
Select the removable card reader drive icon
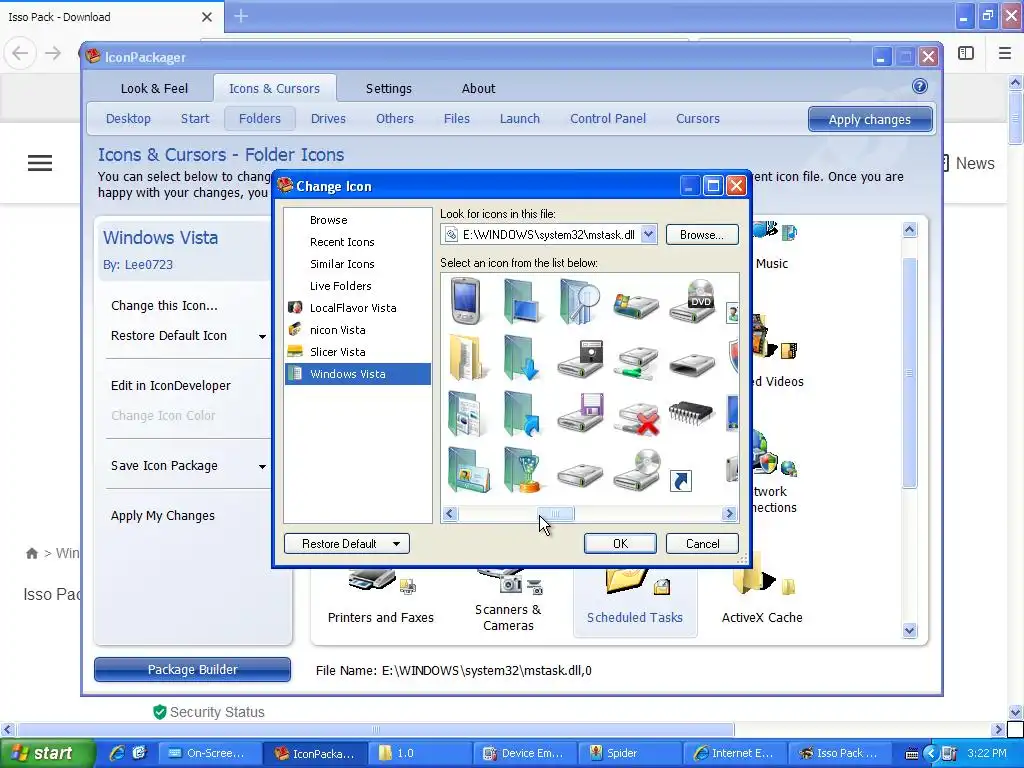click(x=693, y=364)
